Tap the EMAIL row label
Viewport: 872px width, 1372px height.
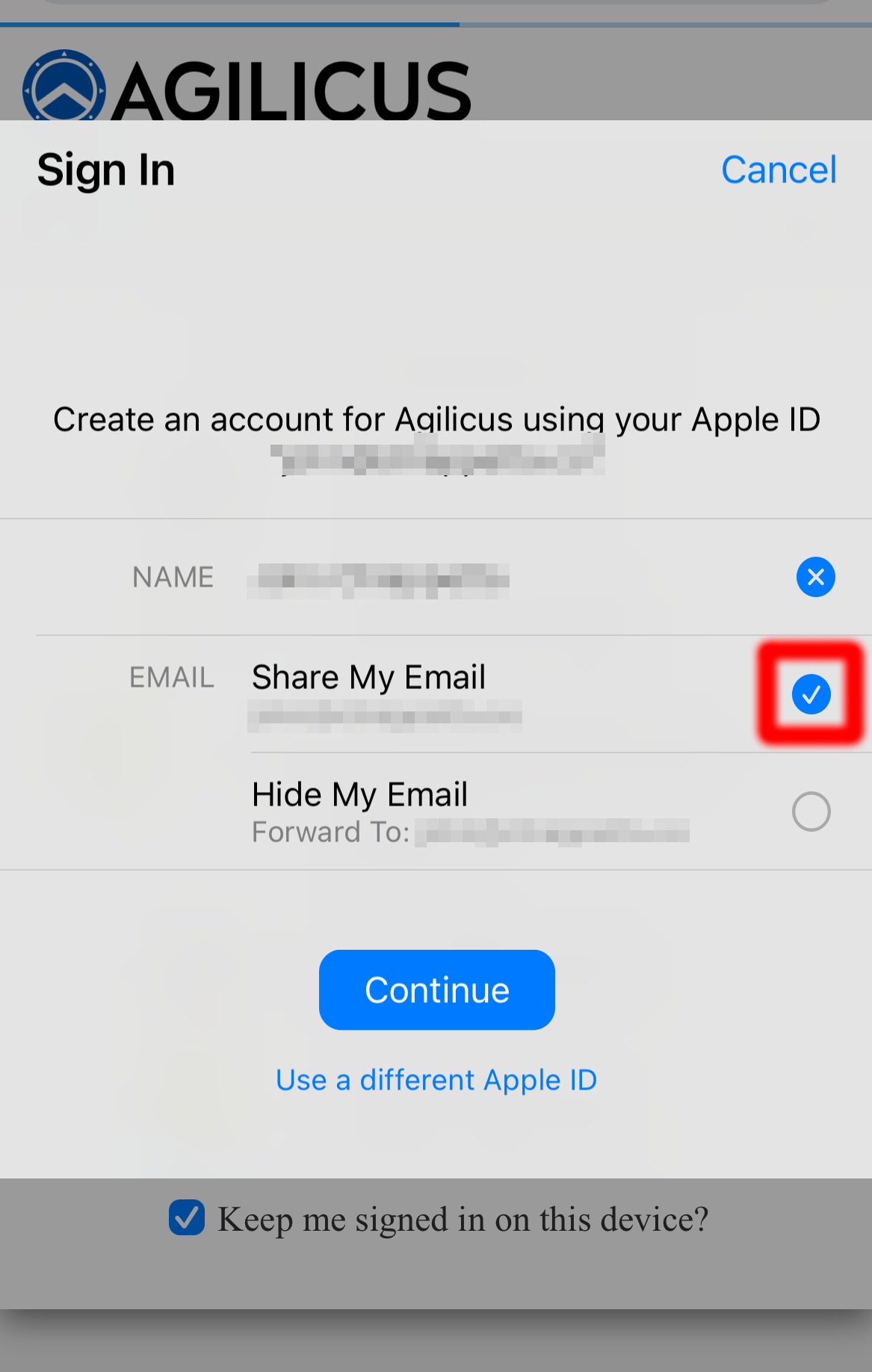click(172, 677)
